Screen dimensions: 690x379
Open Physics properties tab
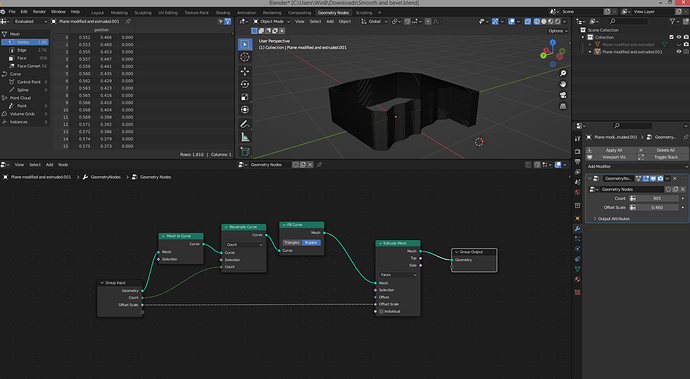577,249
